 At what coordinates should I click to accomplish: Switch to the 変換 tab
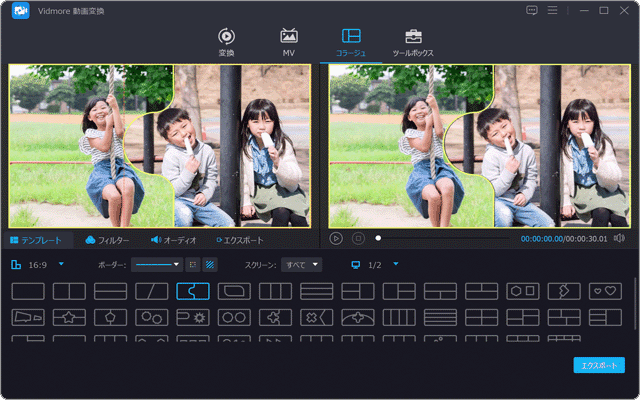226,42
